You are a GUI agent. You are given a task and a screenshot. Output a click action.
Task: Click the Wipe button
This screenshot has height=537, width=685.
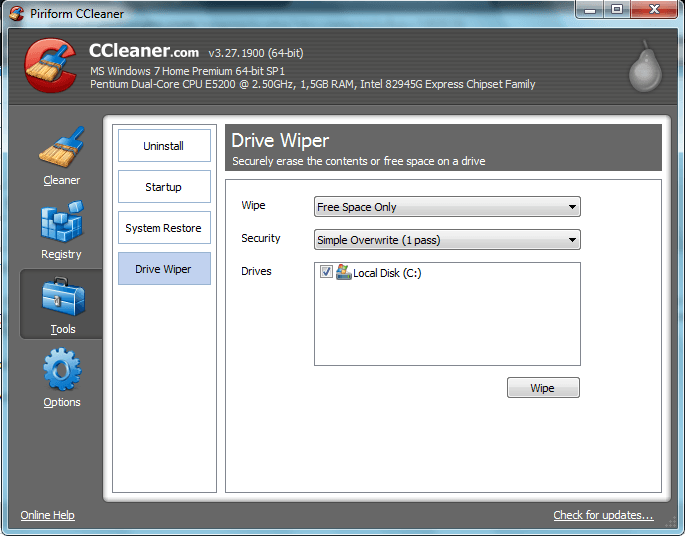pos(543,388)
